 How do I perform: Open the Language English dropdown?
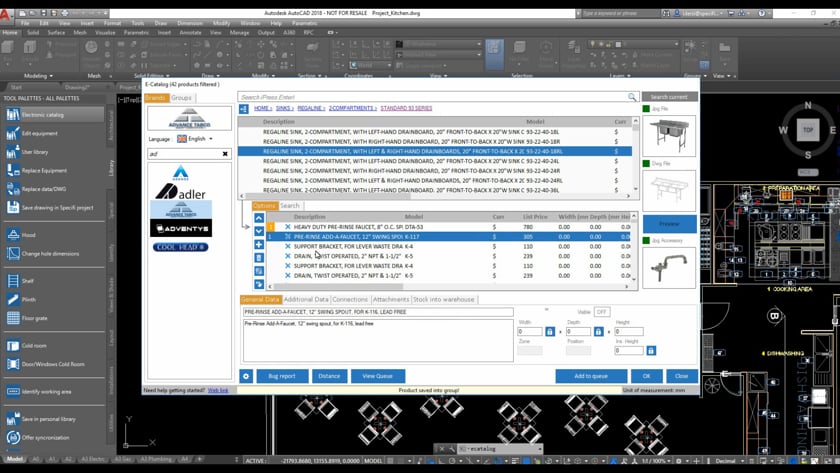pos(195,139)
